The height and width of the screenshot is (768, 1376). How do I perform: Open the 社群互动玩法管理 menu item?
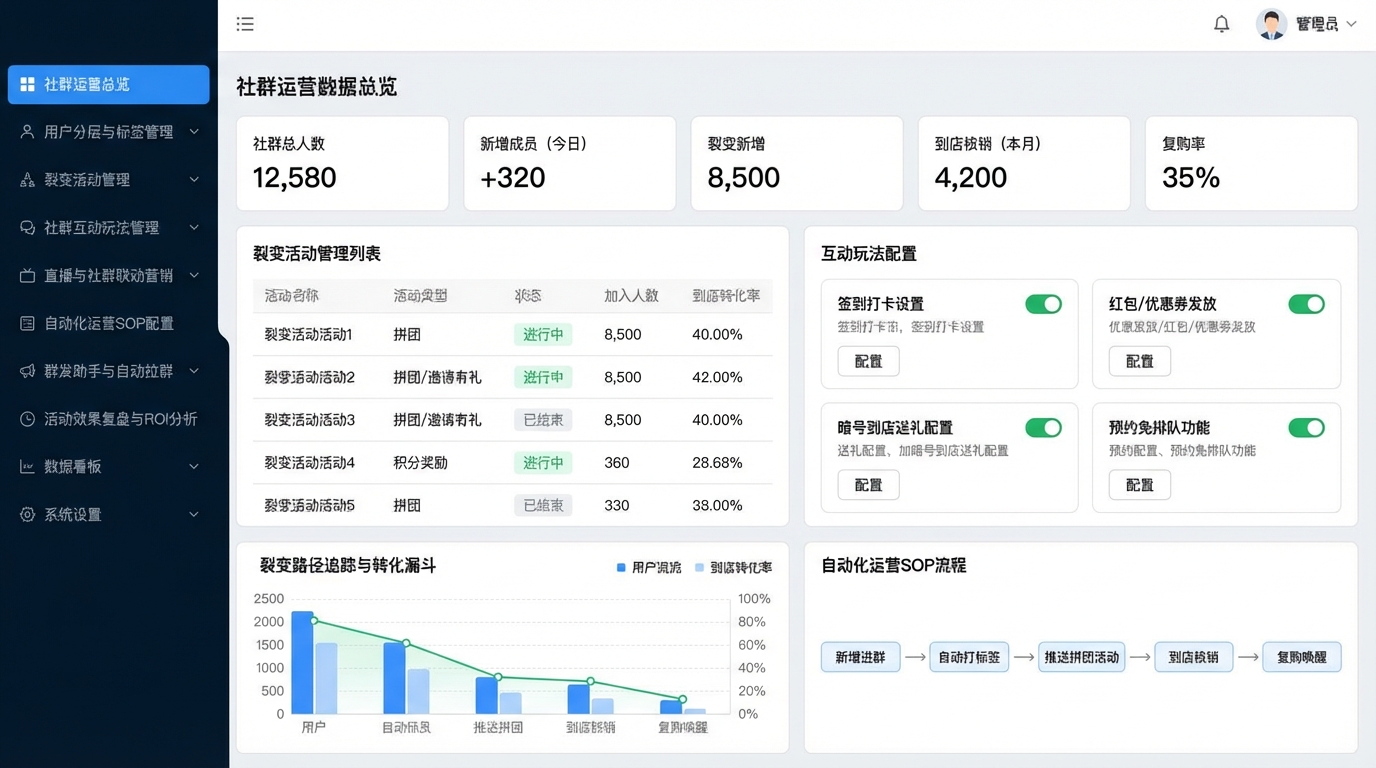[101, 228]
